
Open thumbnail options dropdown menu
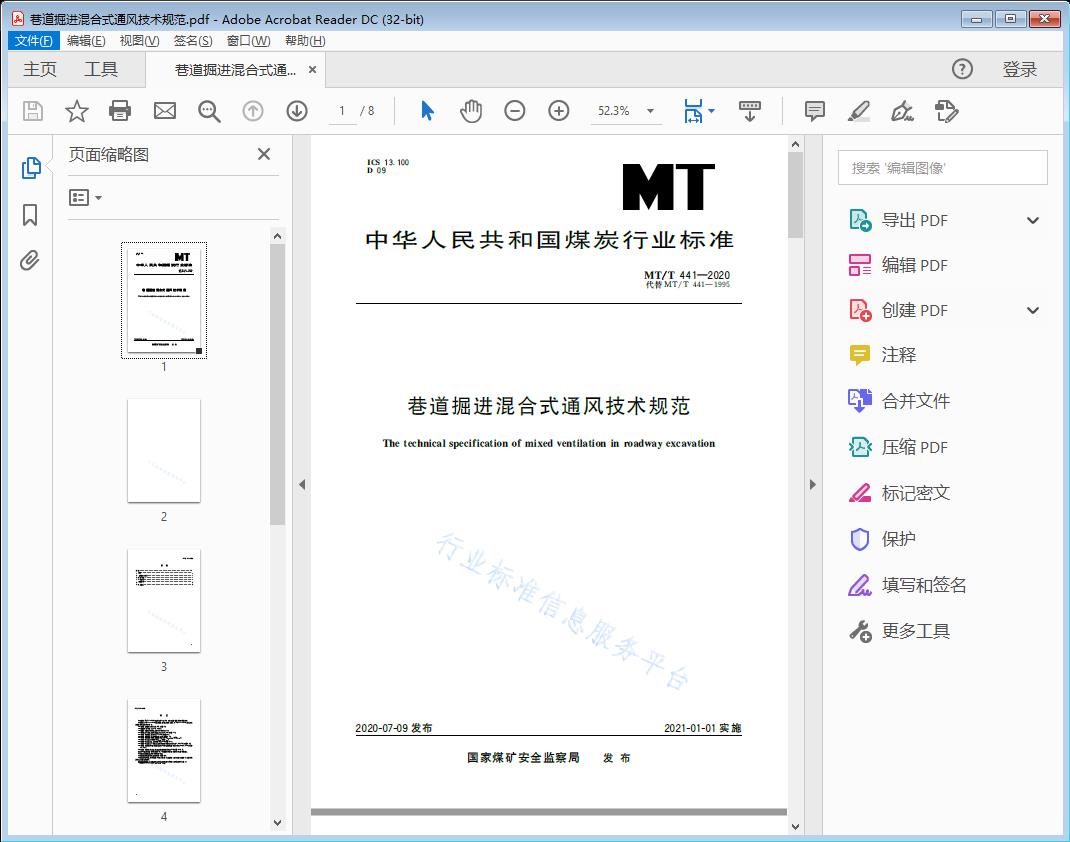(x=86, y=198)
